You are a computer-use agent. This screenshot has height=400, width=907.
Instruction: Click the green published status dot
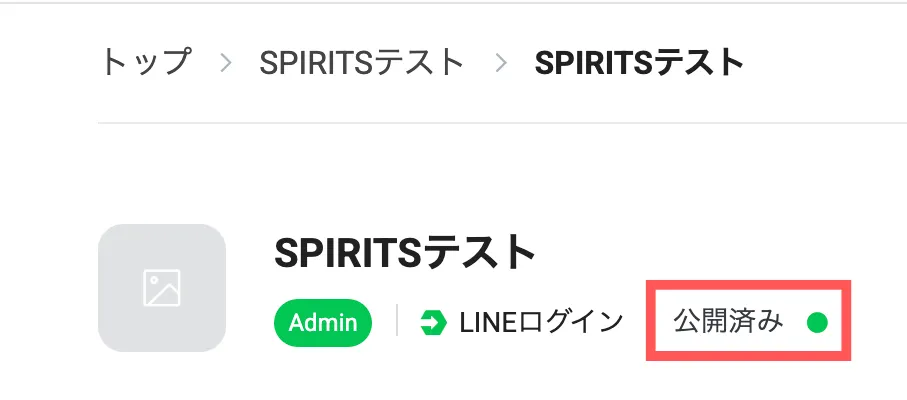(817, 322)
